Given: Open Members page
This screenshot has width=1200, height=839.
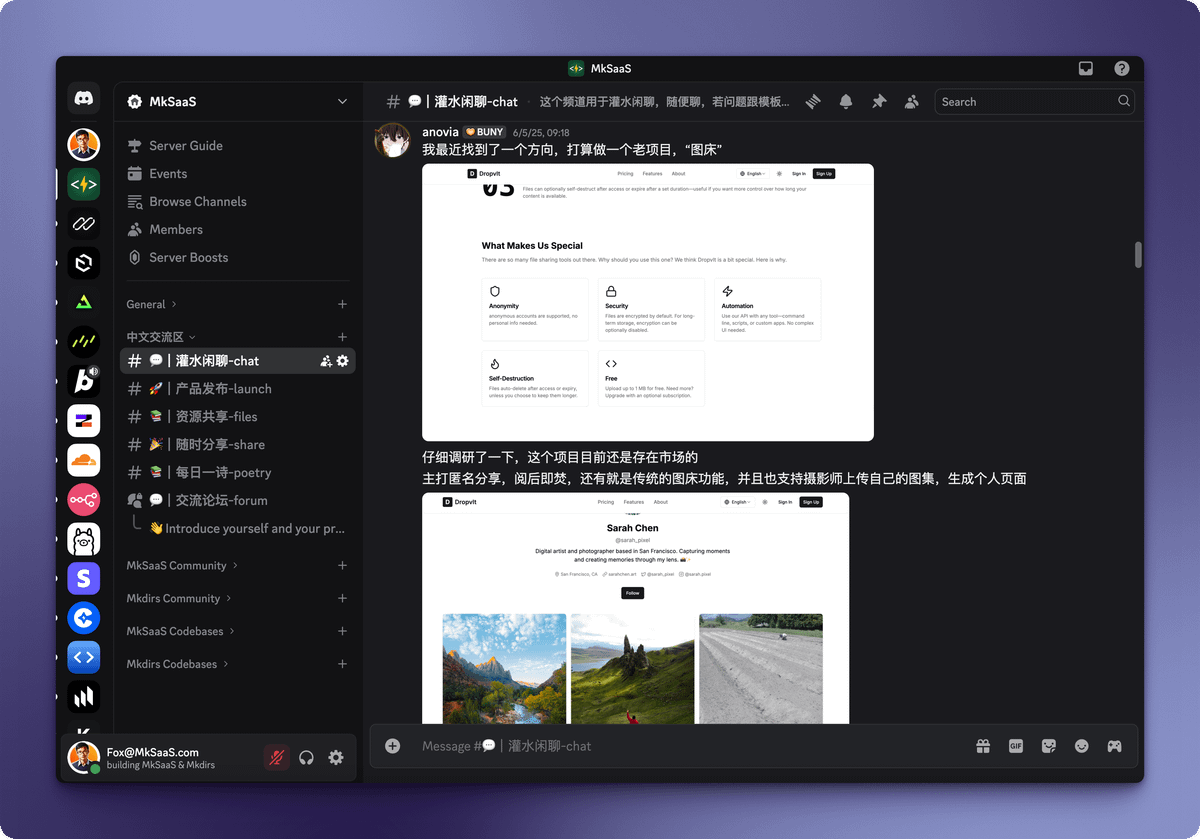Looking at the screenshot, I should [x=238, y=229].
